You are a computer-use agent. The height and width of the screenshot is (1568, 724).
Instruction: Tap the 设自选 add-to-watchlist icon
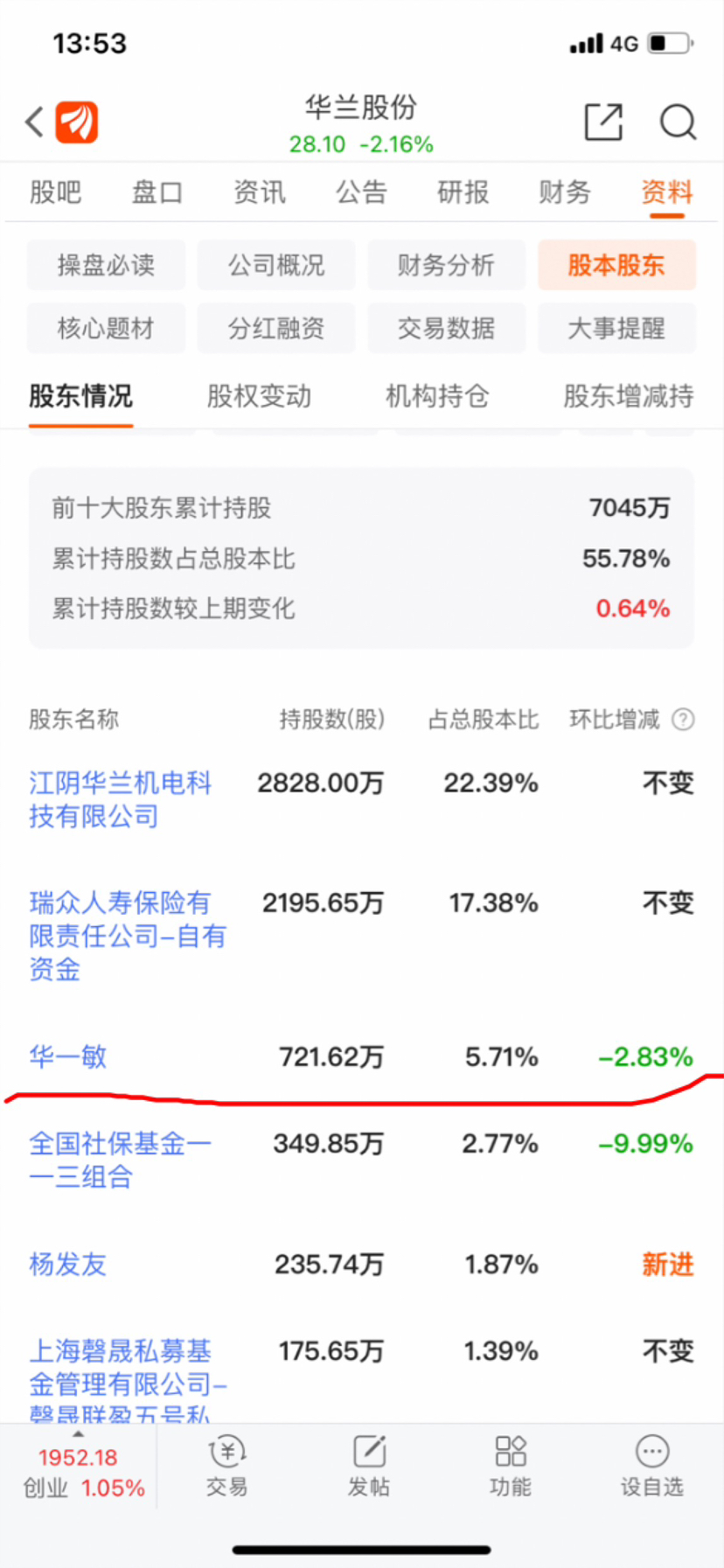pos(652,1452)
